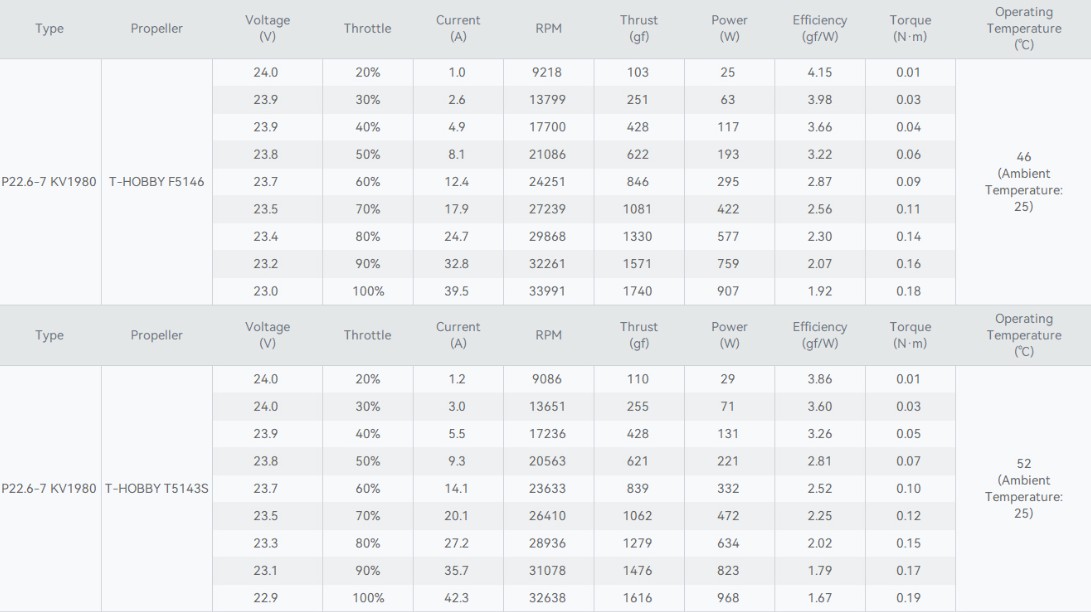1091x612 pixels.
Task: Click the efficiency value 1.67
Action: (x=819, y=598)
